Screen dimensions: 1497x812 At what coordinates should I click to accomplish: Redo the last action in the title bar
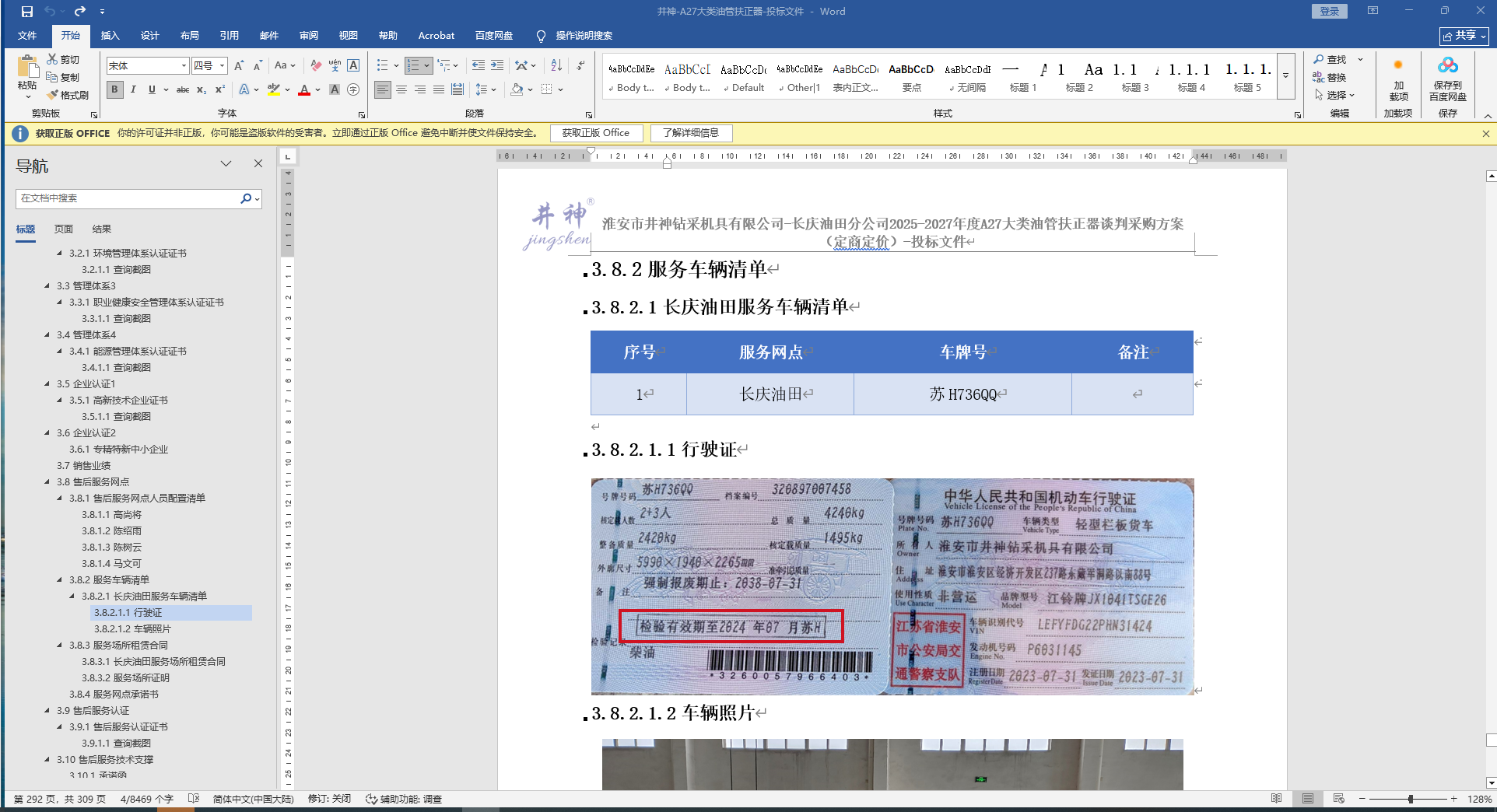point(79,12)
